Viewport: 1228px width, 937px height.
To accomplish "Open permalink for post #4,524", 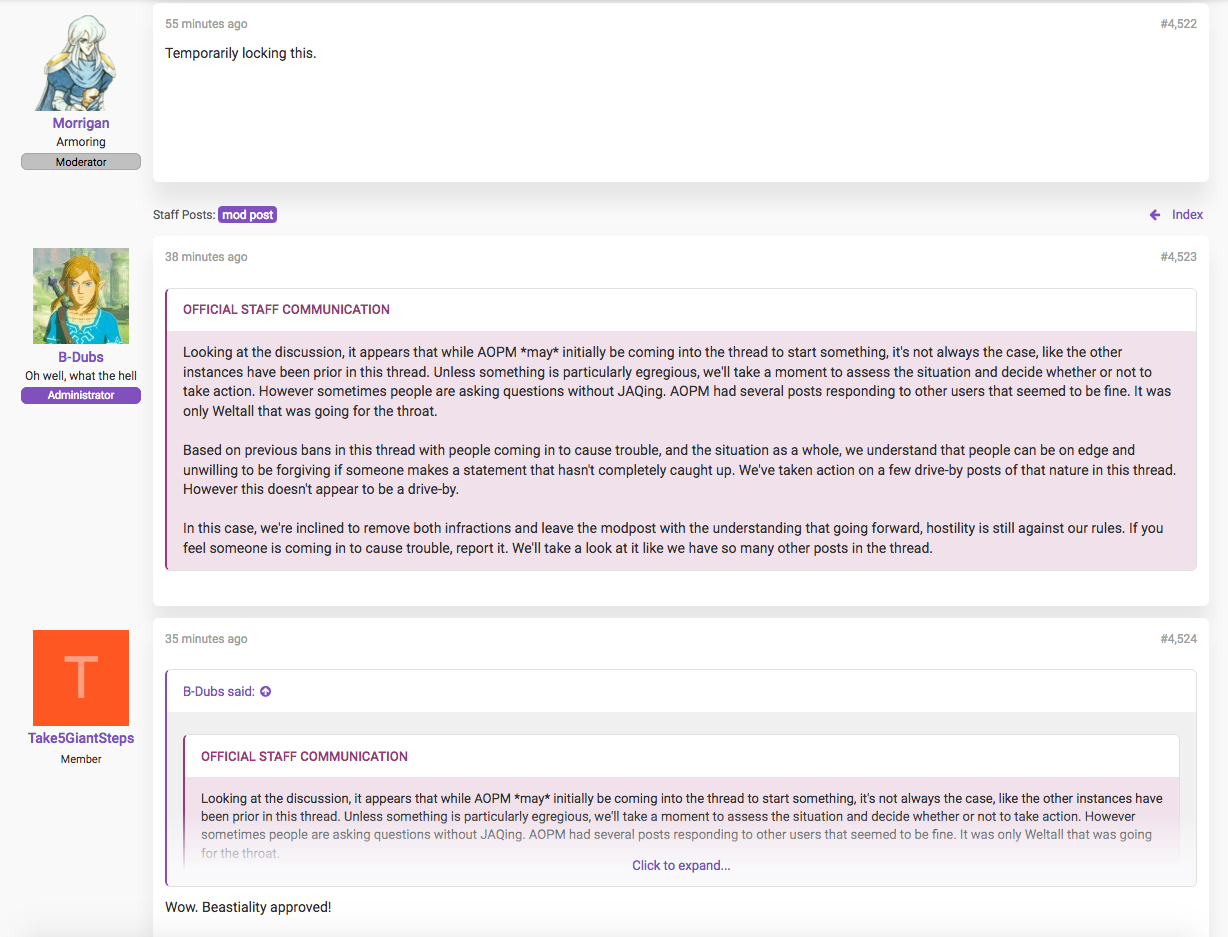I will point(1178,639).
